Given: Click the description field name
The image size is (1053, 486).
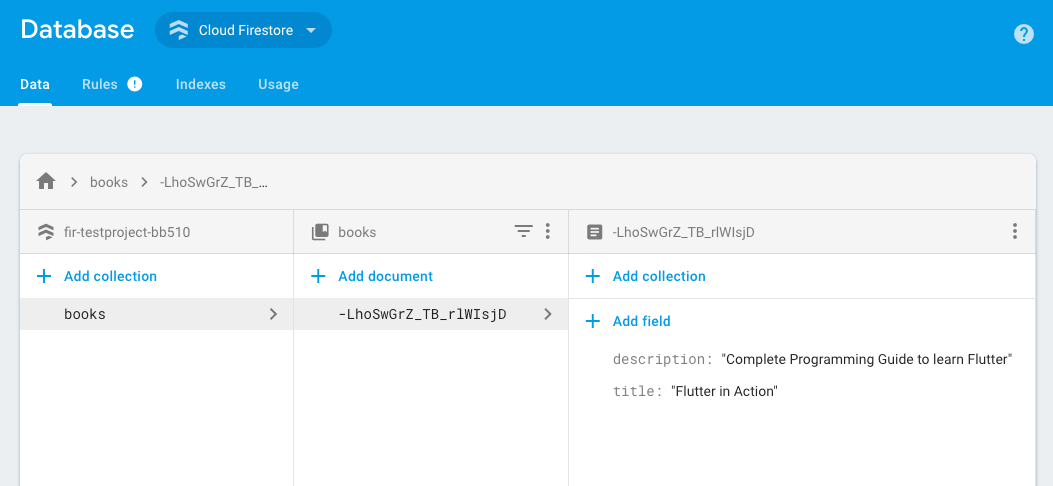Looking at the screenshot, I should 662,359.
